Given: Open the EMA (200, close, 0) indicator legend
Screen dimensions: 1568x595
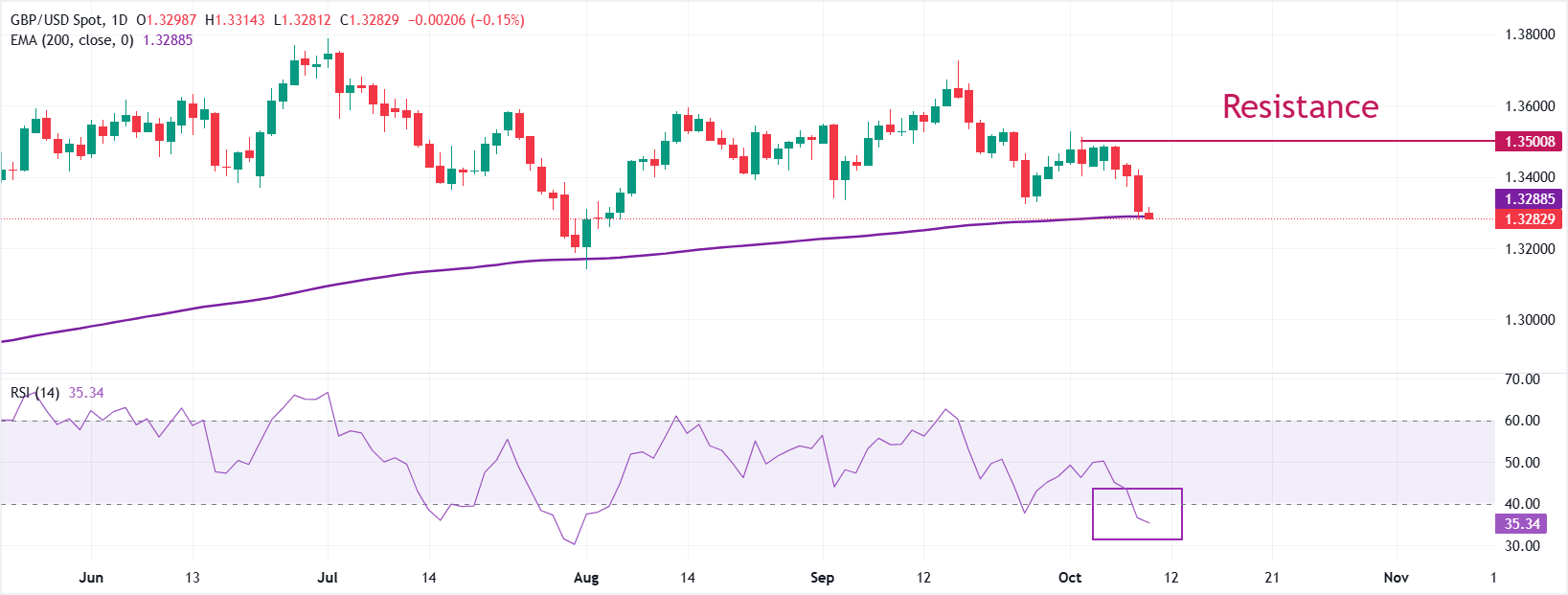Looking at the screenshot, I should tap(72, 40).
